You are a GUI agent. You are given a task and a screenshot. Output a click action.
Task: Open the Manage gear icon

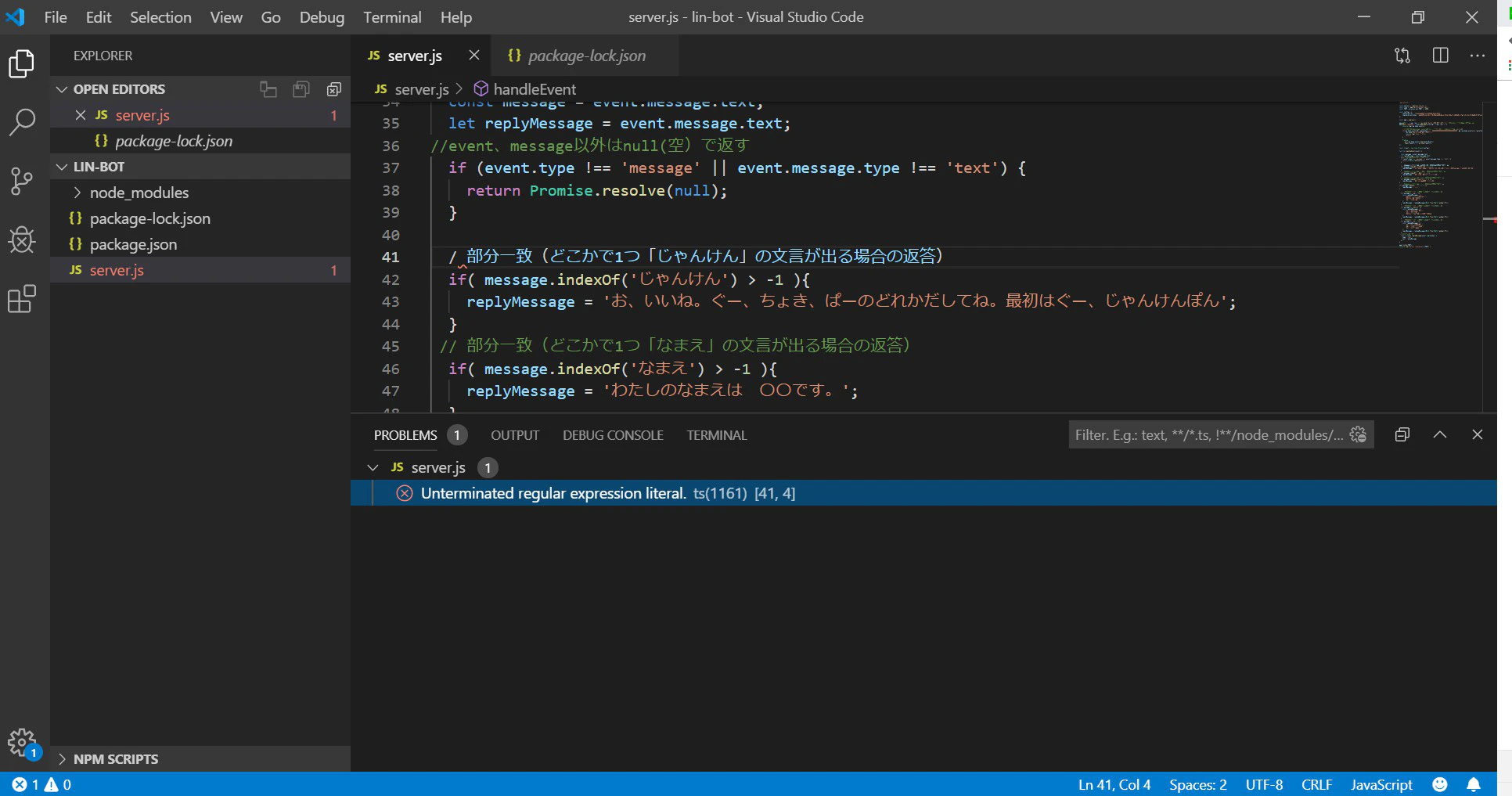click(22, 741)
